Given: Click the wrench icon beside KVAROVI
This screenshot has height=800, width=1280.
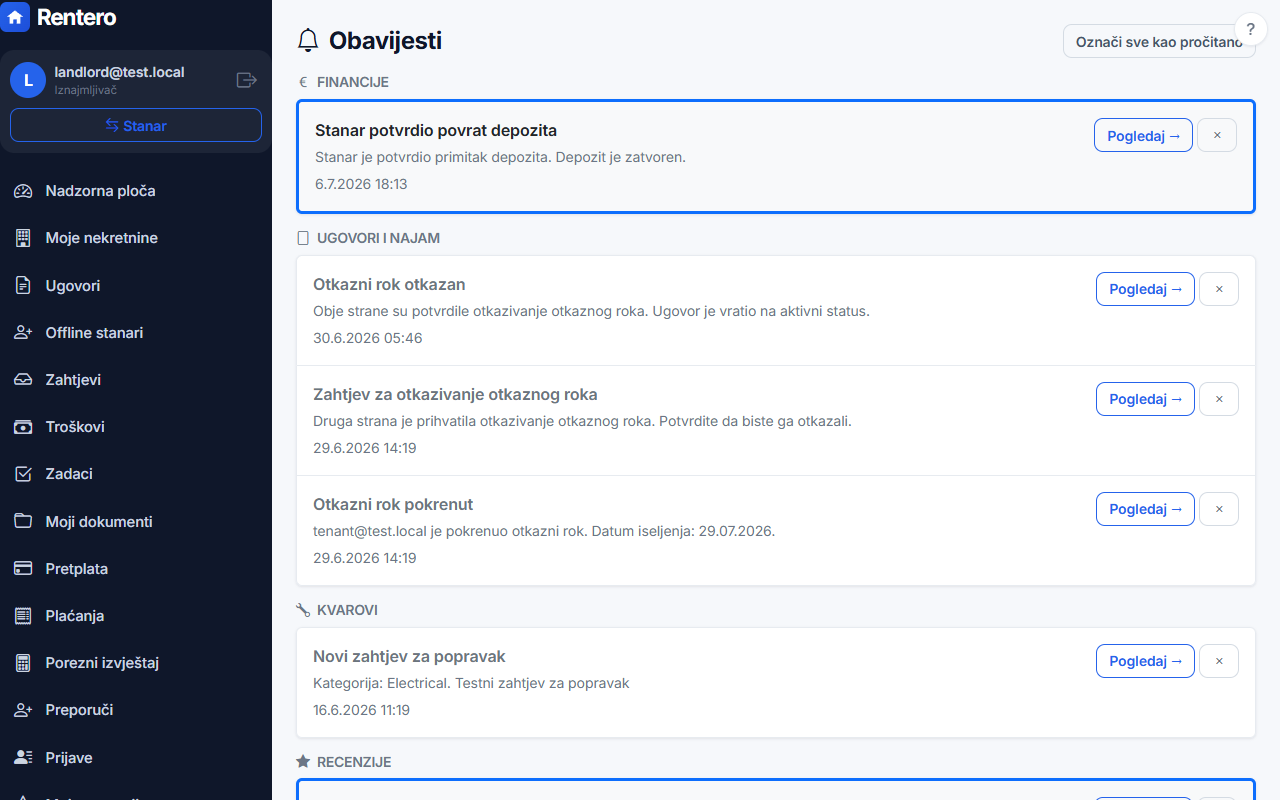Looking at the screenshot, I should click(x=303, y=610).
